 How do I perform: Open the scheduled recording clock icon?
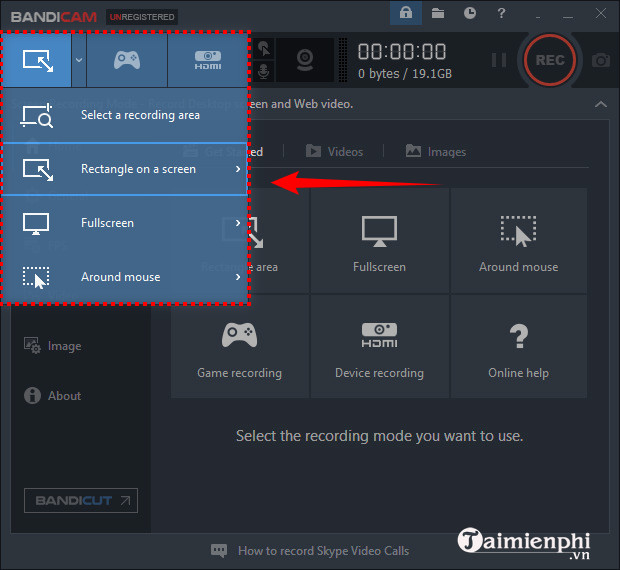pyautogui.click(x=470, y=13)
